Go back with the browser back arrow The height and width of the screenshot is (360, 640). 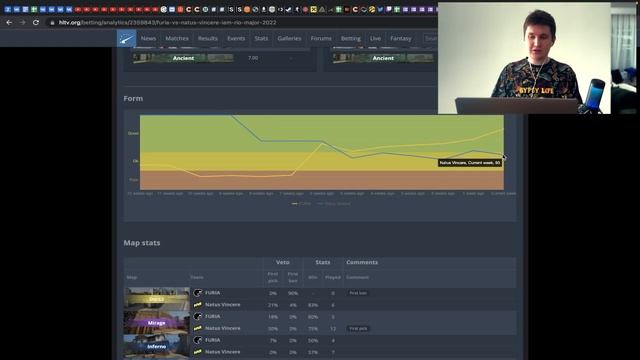[x=9, y=22]
